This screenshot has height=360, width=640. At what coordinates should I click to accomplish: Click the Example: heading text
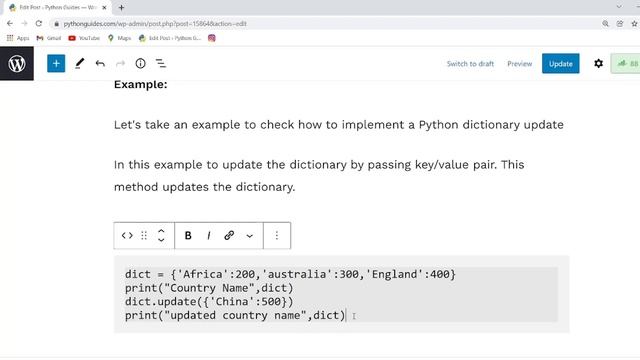140,84
